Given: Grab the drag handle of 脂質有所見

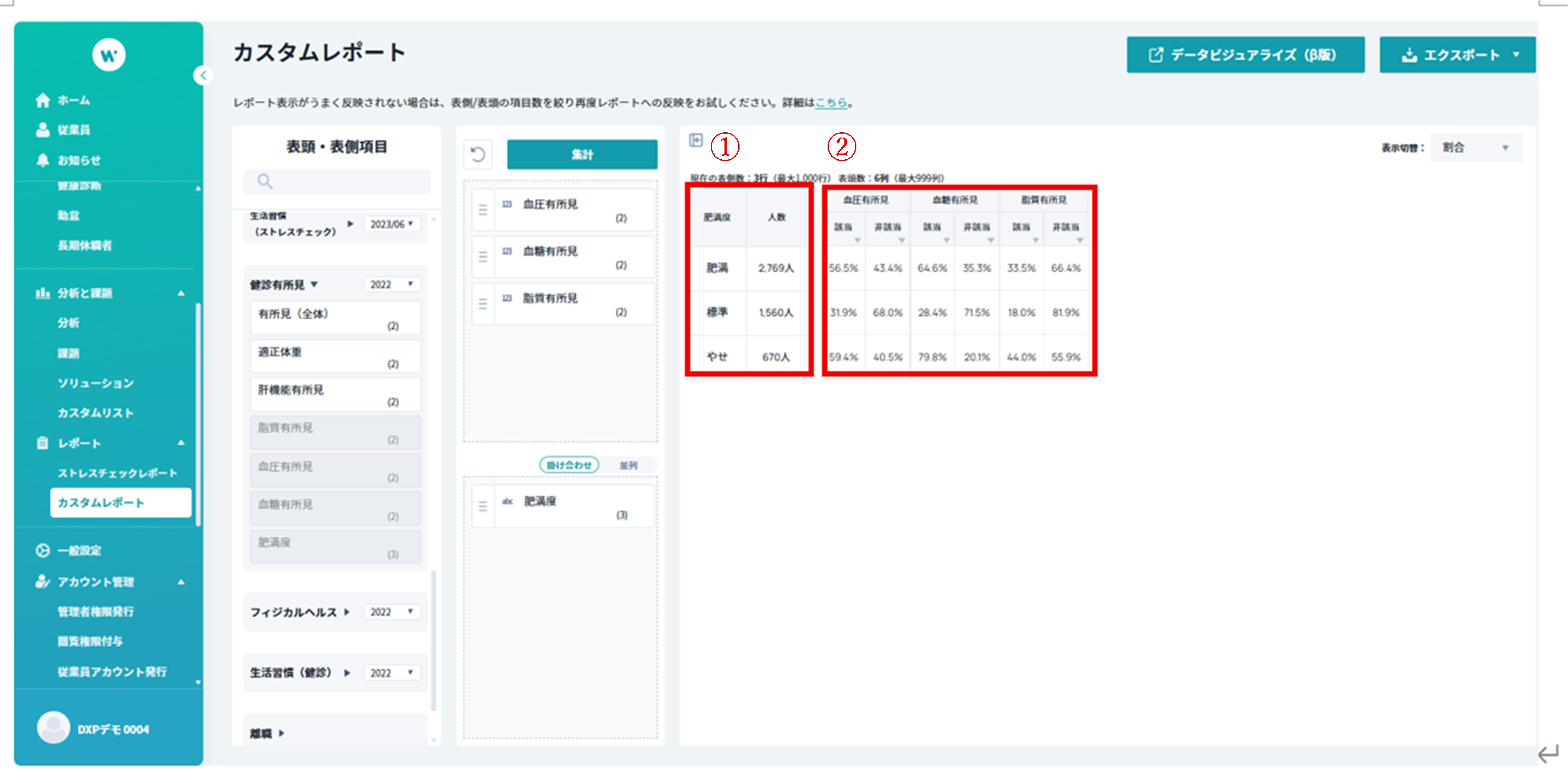Looking at the screenshot, I should [x=483, y=303].
